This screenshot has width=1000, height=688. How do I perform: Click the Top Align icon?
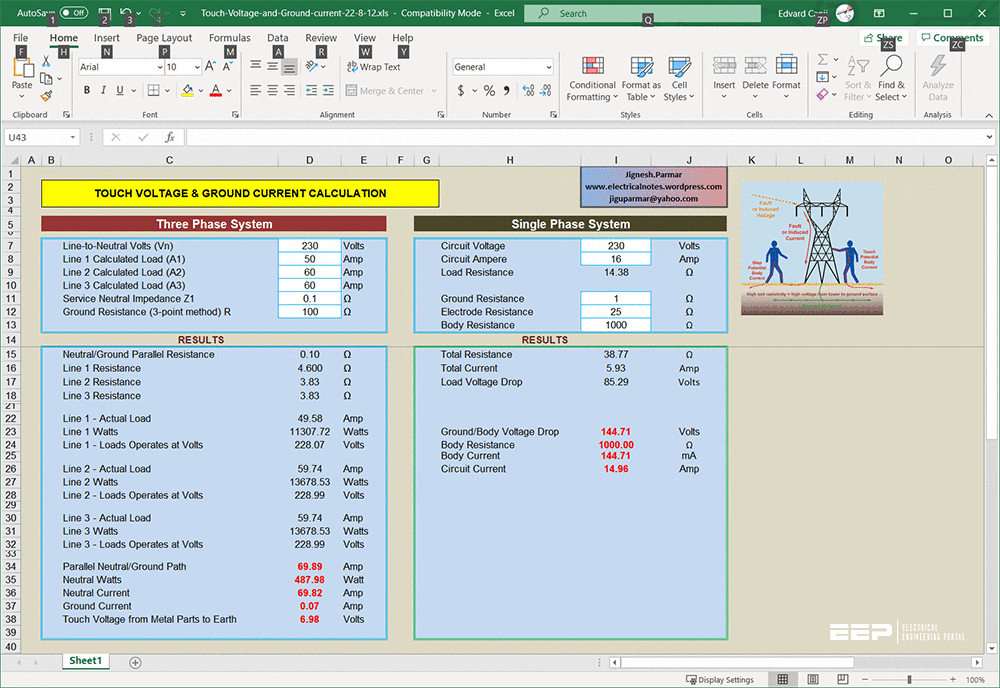point(256,66)
